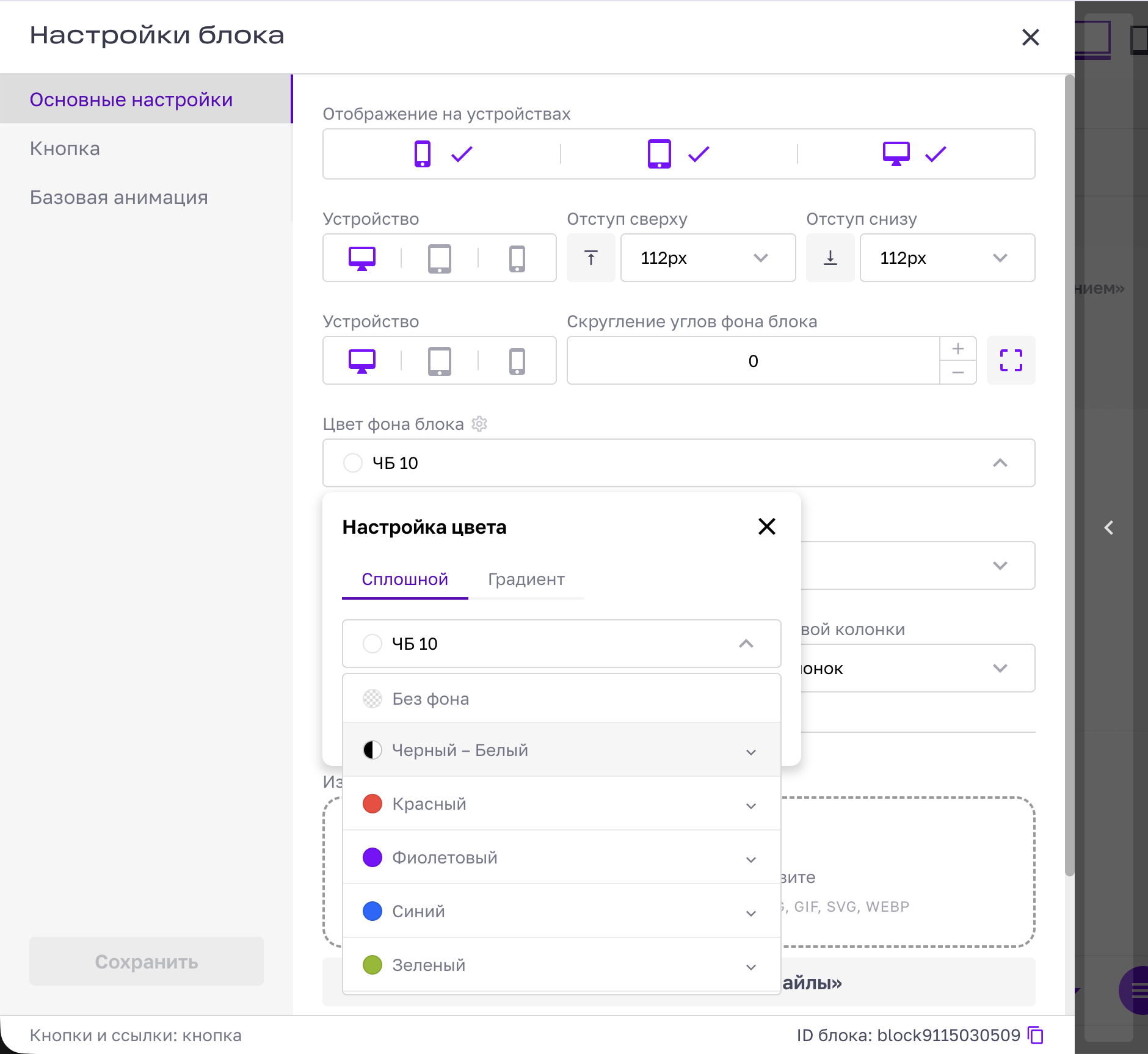Switch to the Сплошной tab
Viewport: 1148px width, 1054px height.
(x=405, y=580)
